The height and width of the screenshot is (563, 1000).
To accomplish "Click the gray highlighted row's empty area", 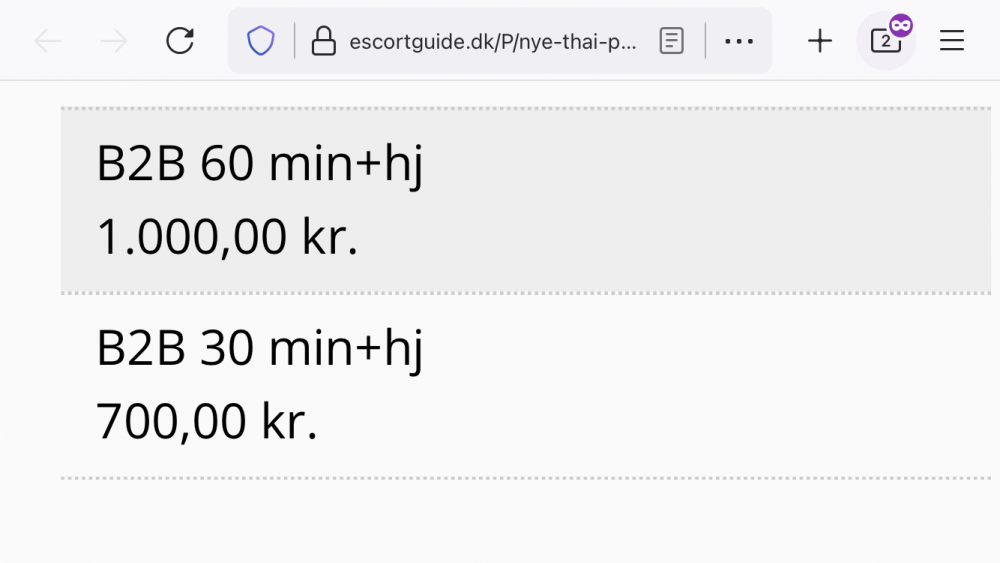I will pos(700,200).
